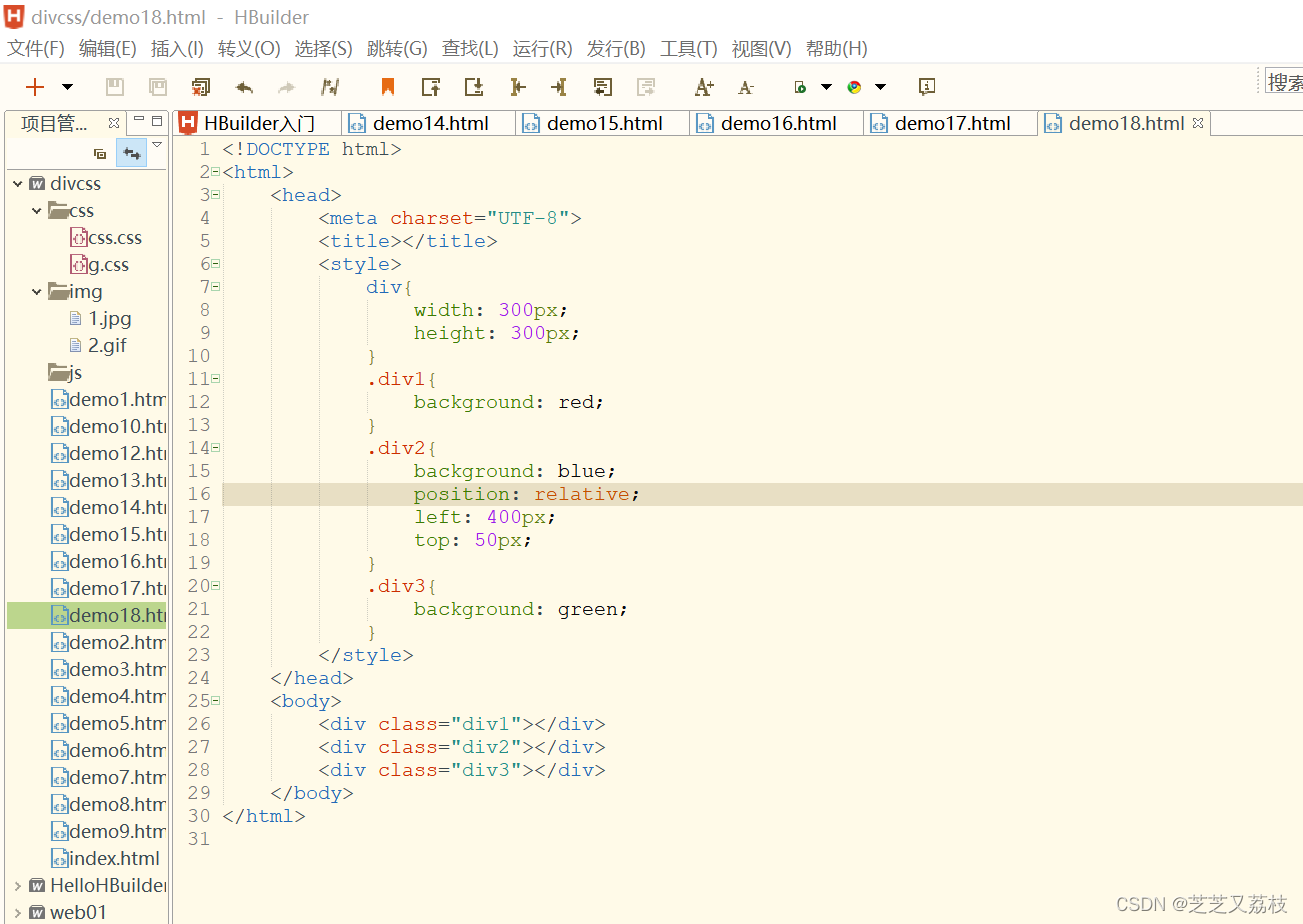Click the info panel icon in toolbar
The image size is (1303, 924).
927,87
